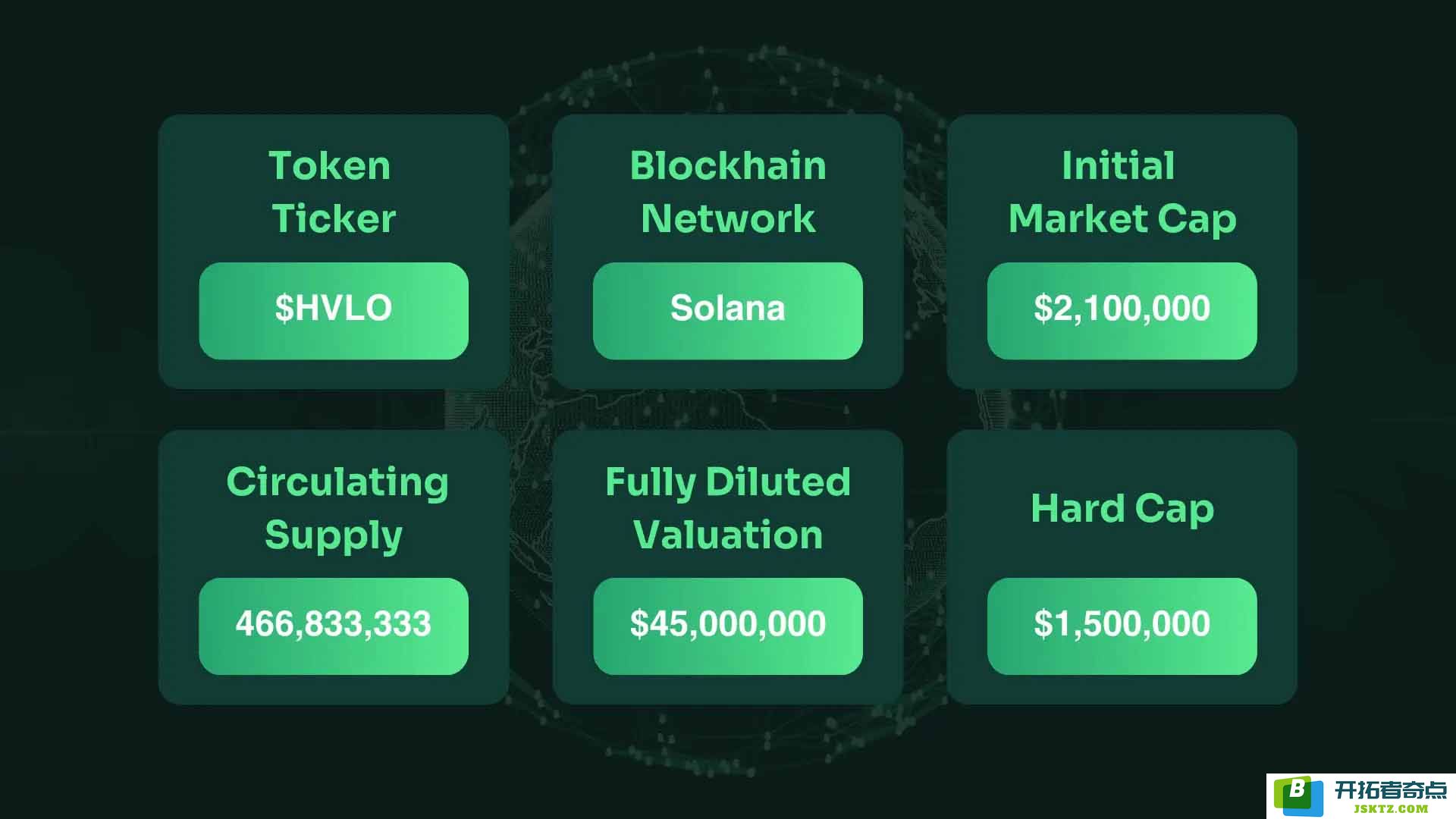Select the Solana network pill
Screen dimensions: 1456x819
[728, 311]
